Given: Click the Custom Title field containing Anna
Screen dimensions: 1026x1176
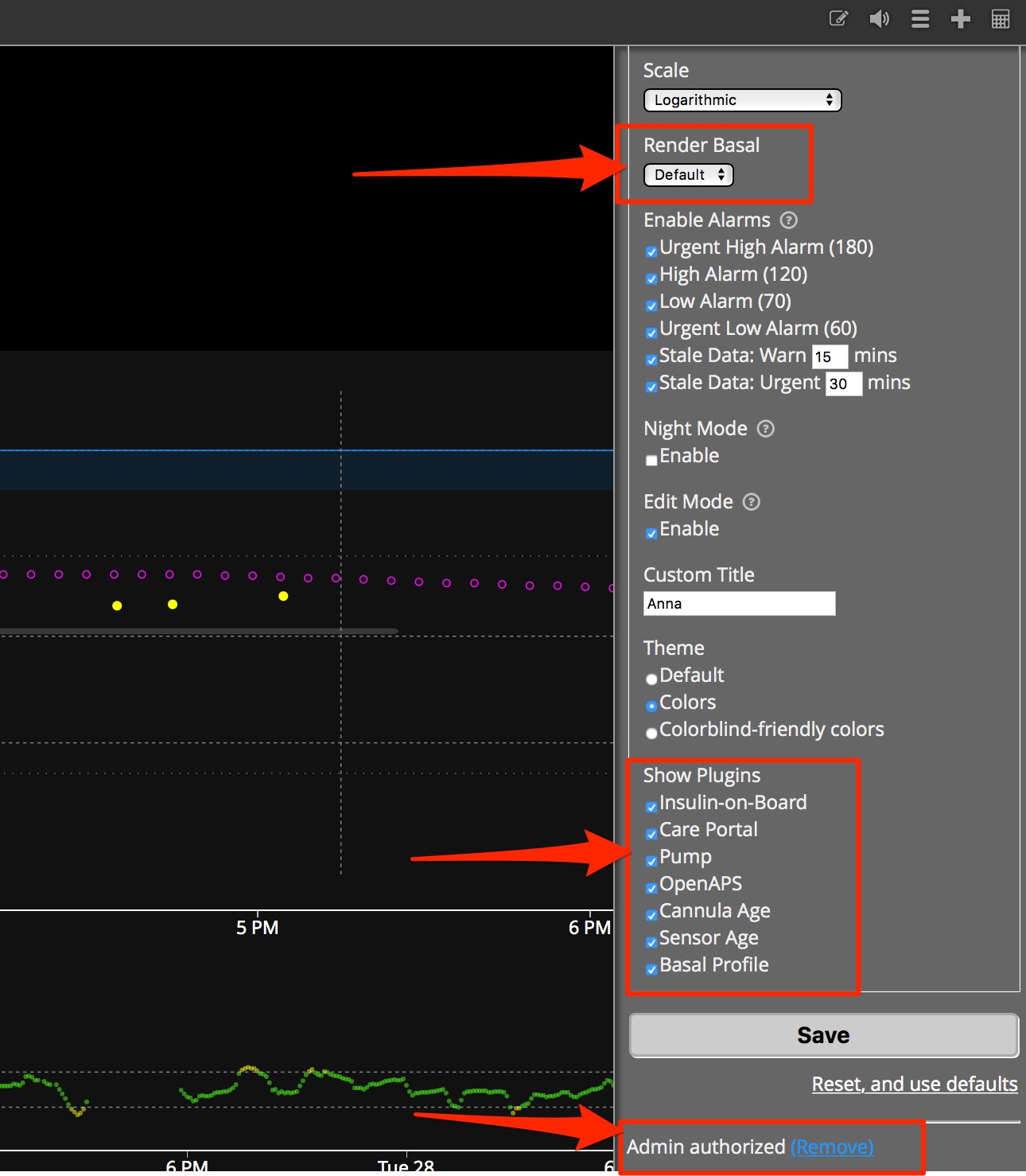Looking at the screenshot, I should pyautogui.click(x=740, y=604).
